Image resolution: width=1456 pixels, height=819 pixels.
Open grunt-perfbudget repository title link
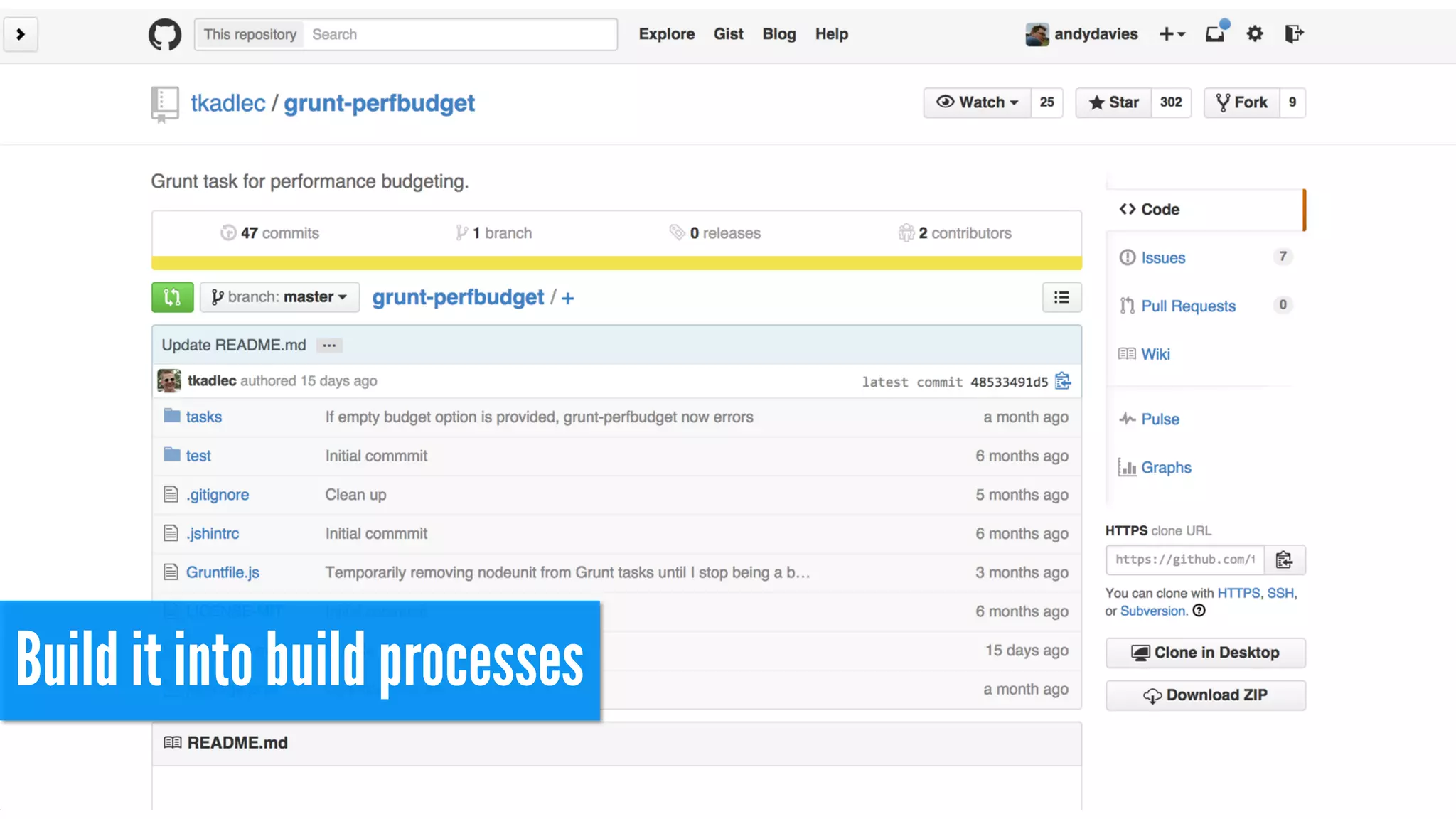[x=379, y=104]
